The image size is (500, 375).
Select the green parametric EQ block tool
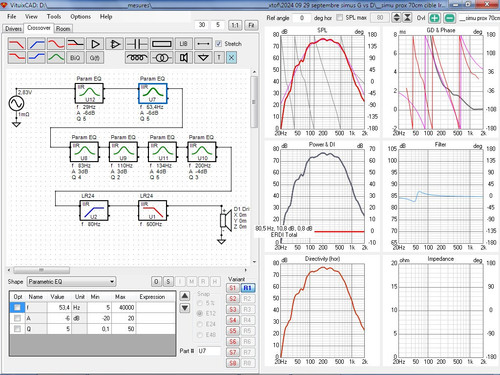coord(56,58)
